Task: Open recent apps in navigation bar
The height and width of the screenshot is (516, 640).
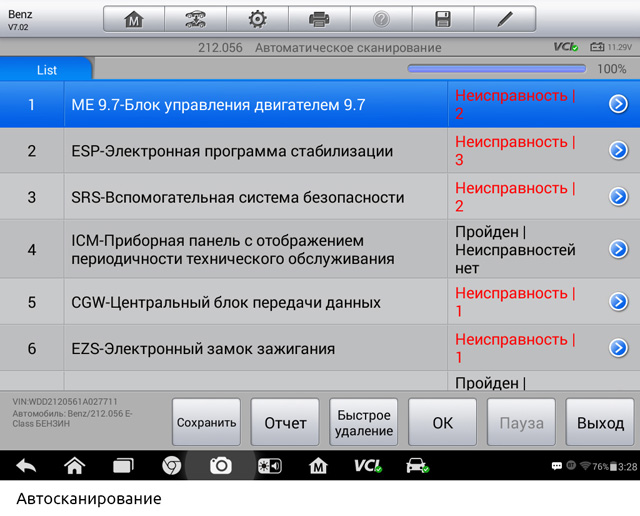Action: pyautogui.click(x=123, y=466)
